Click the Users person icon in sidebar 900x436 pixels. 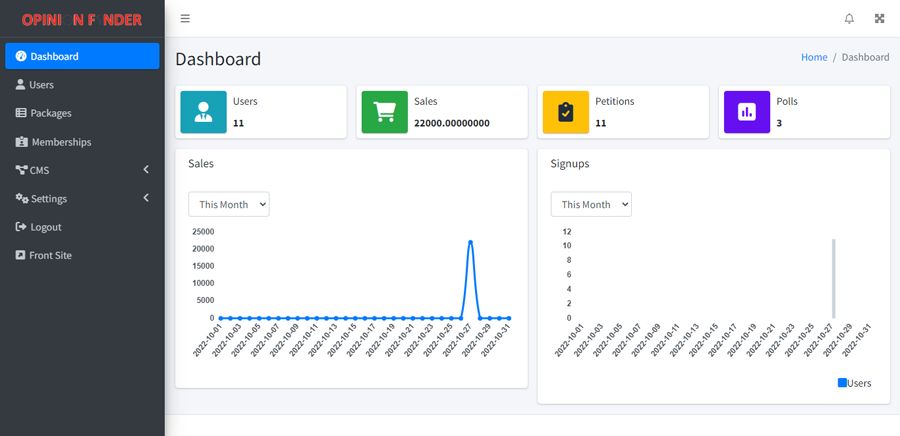20,84
